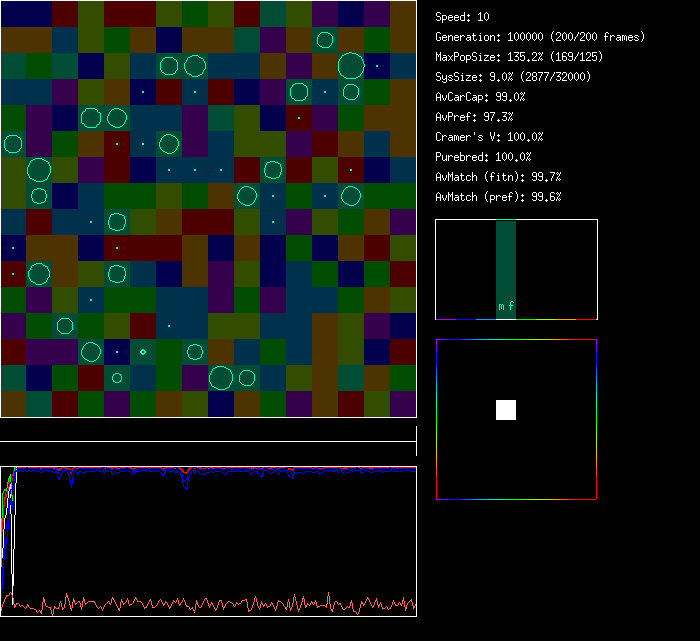
Task: Select the Purebred percentage
Action: click(483, 157)
